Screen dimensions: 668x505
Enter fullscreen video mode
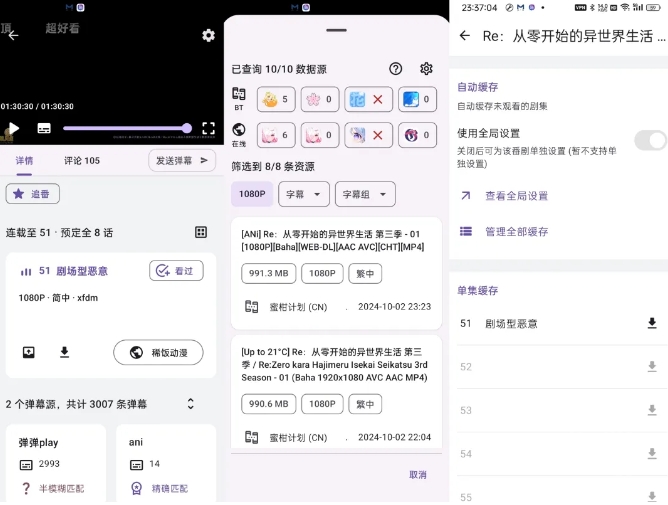point(208,128)
